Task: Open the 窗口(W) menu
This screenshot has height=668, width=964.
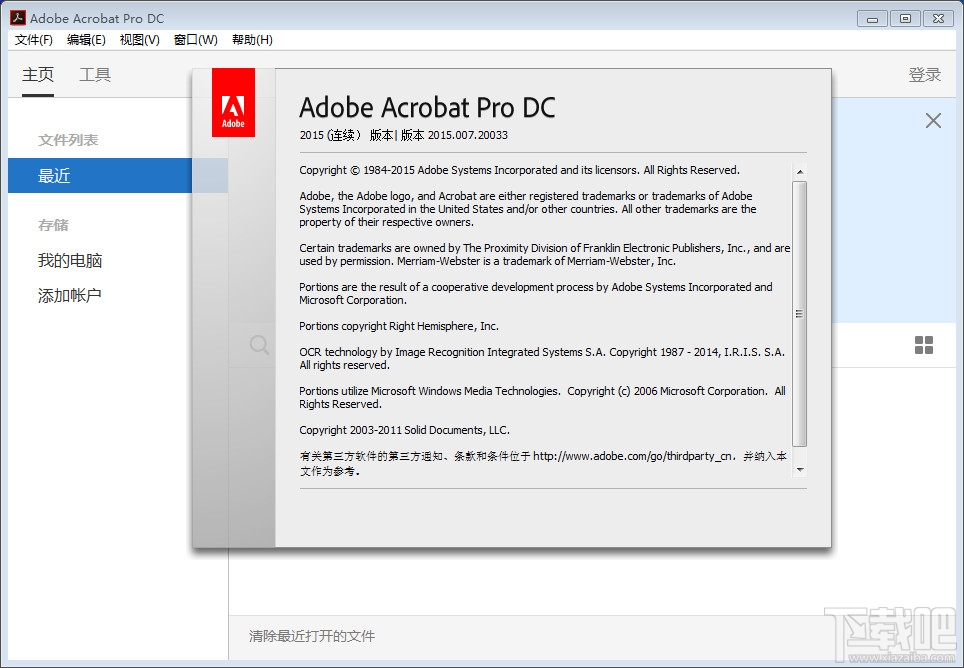Action: pos(196,40)
